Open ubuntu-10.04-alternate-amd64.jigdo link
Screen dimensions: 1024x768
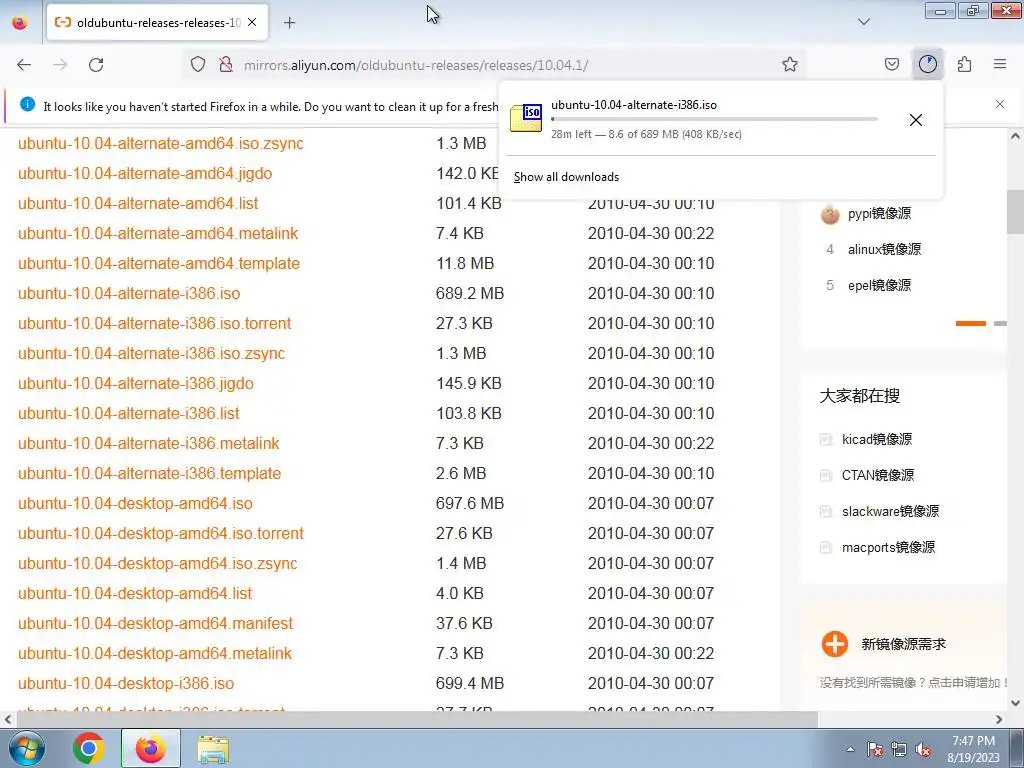tap(145, 174)
